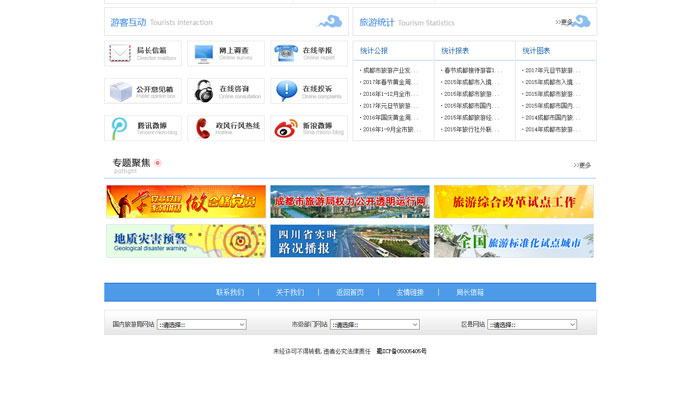Click the 专题聚焦 section heading
Screen dimensions: 700x395
click(131, 163)
